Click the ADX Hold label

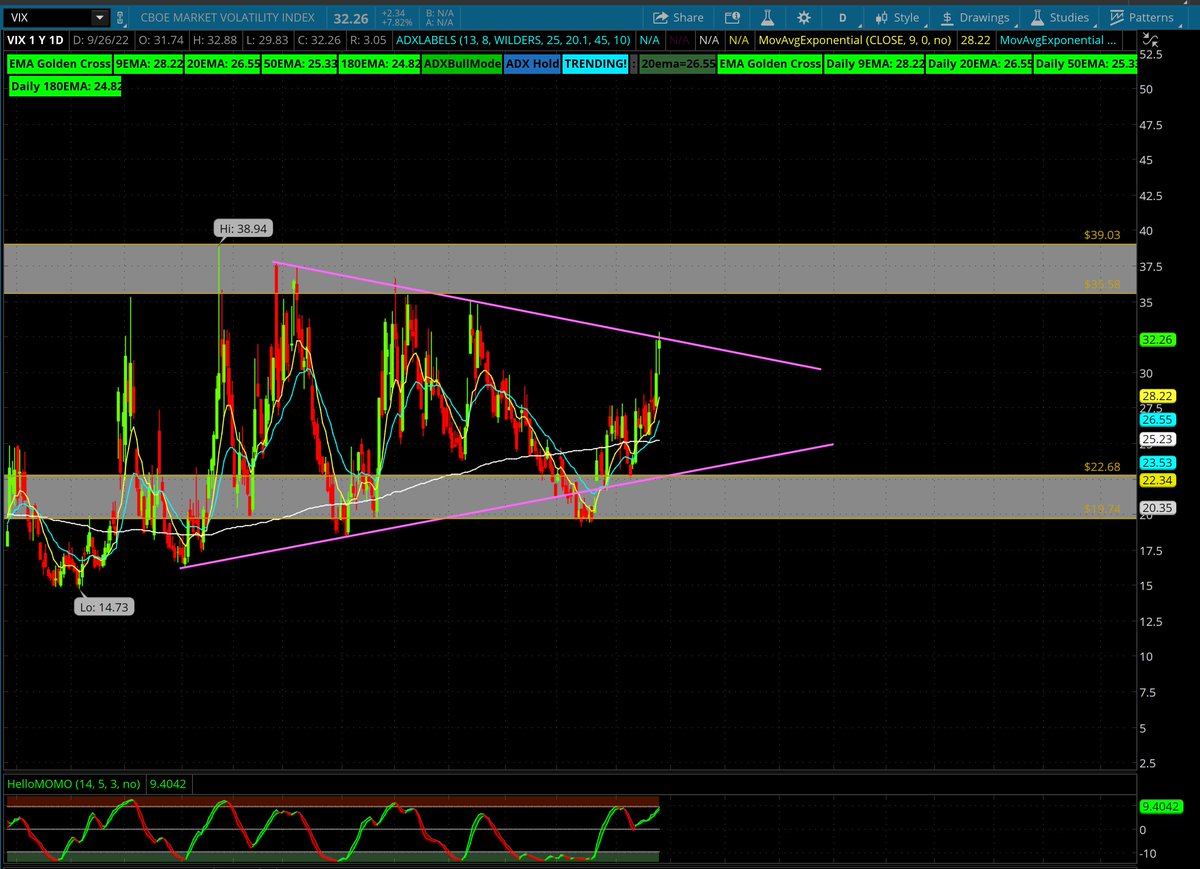pos(531,64)
